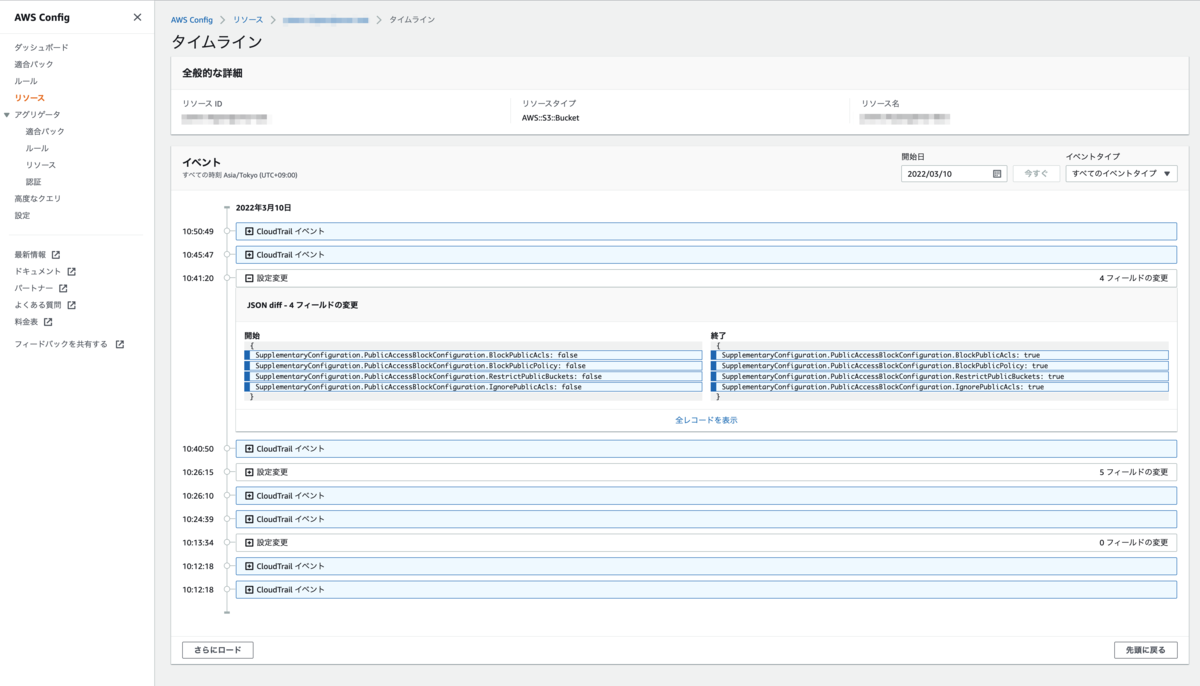Open the blurred resource breadcrumb link
This screenshot has height=686, width=1200.
(x=326, y=20)
